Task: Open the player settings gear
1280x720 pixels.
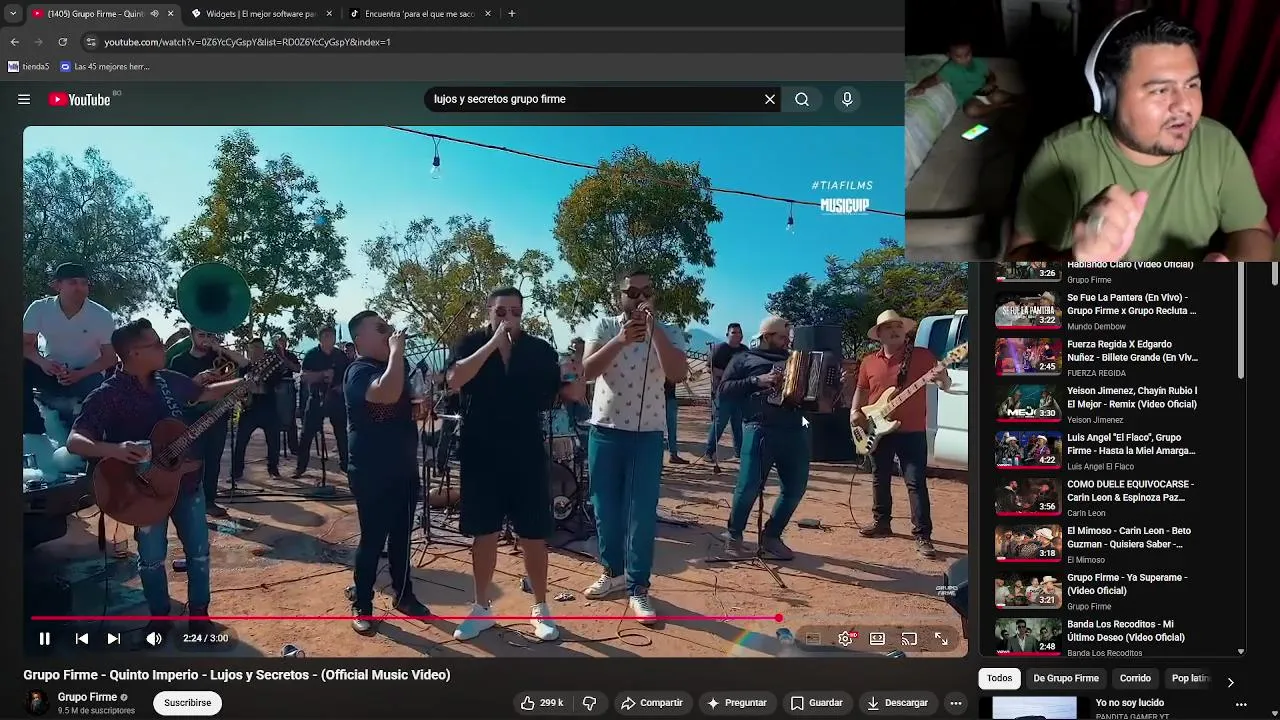Action: 845,638
